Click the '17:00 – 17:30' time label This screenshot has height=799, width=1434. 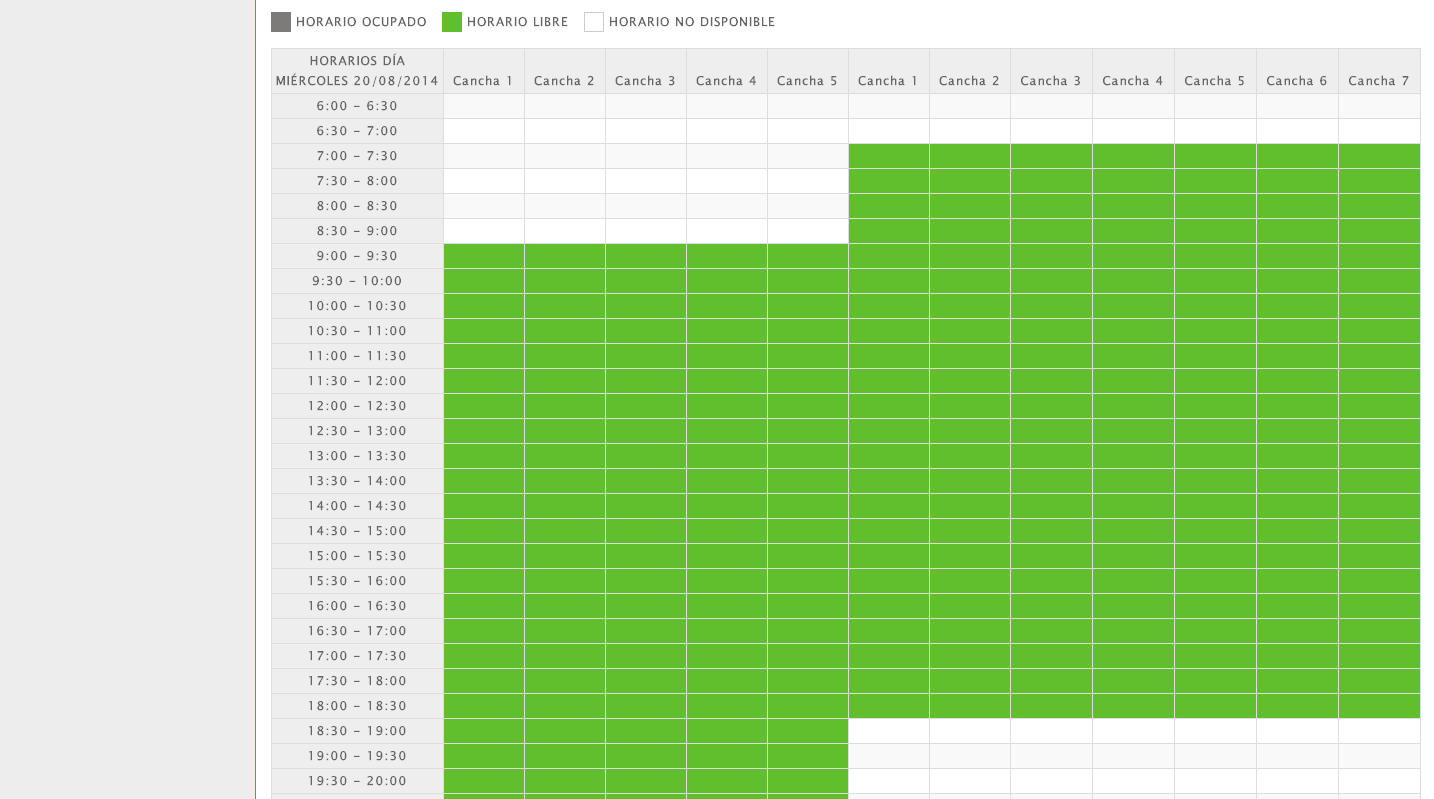[357, 656]
